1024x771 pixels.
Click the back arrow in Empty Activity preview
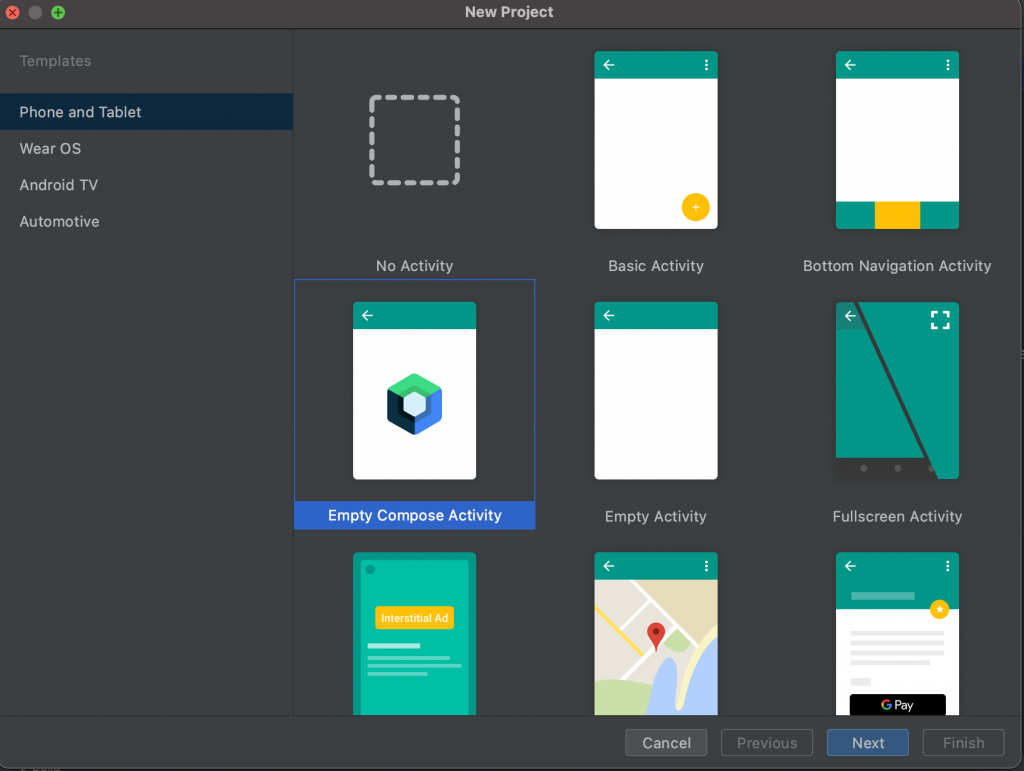tap(609, 315)
